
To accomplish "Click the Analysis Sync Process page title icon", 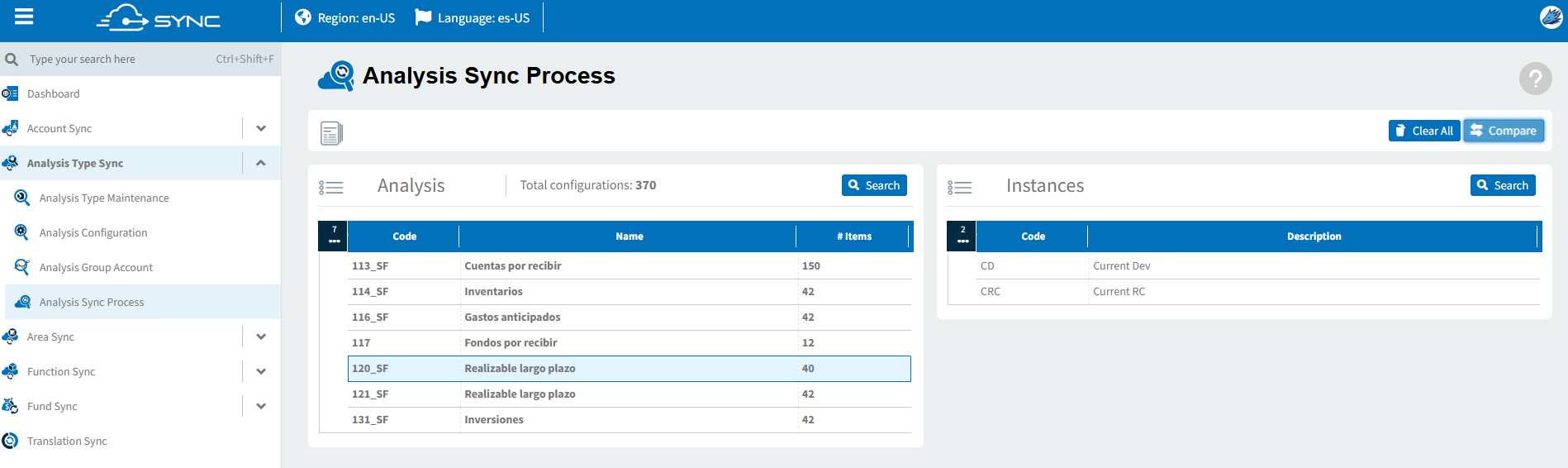I will pos(337,76).
